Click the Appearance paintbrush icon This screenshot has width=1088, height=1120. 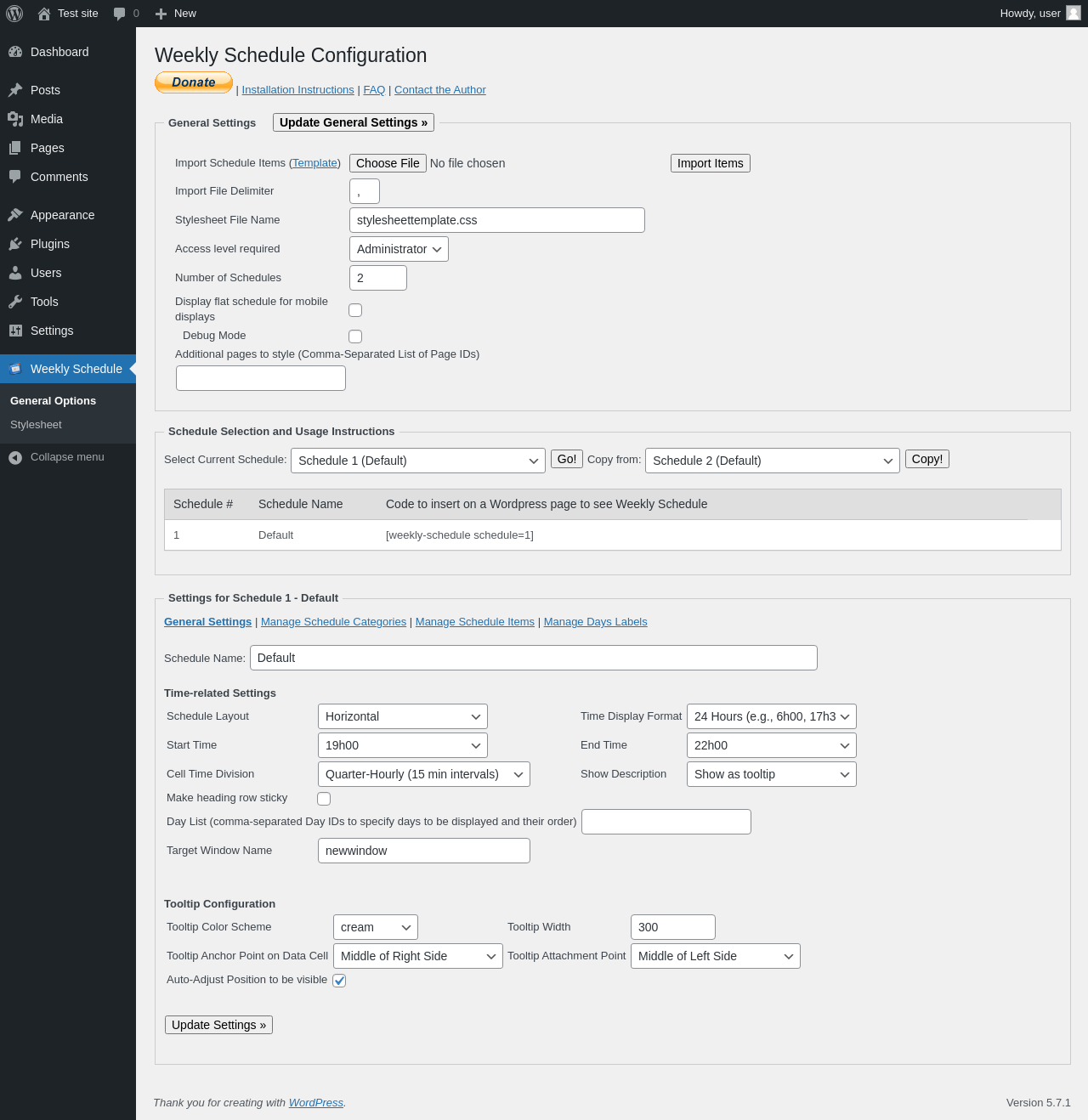tap(15, 215)
